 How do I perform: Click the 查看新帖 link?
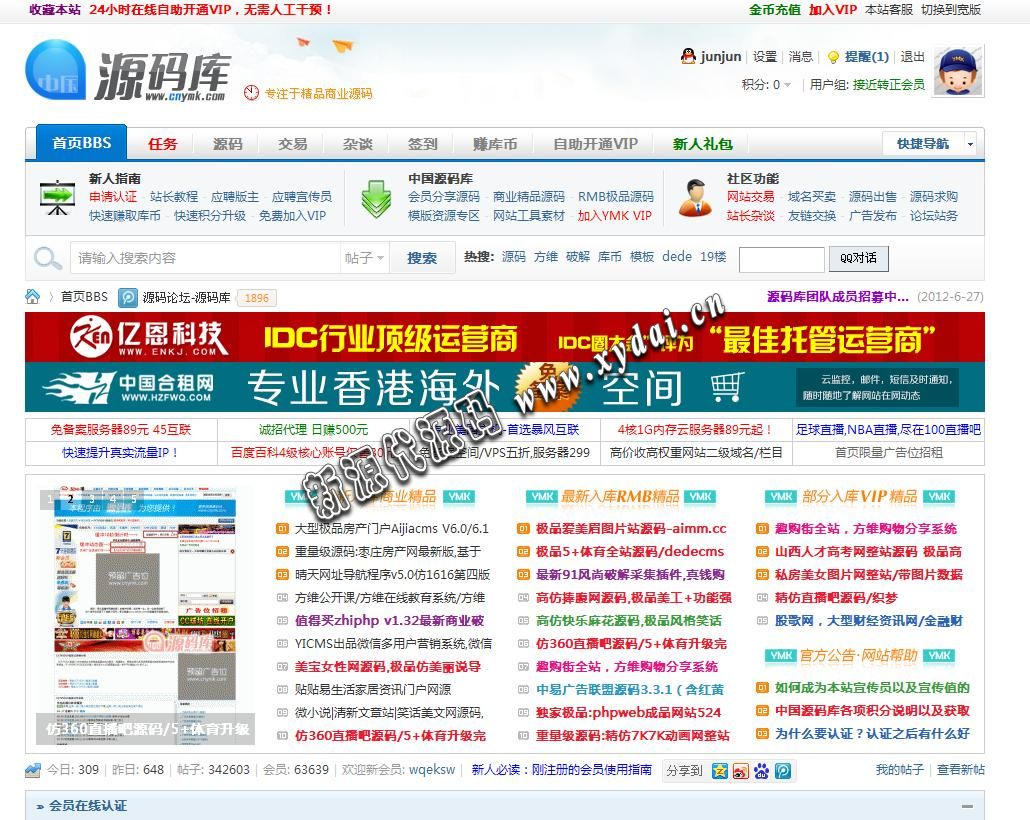point(960,769)
